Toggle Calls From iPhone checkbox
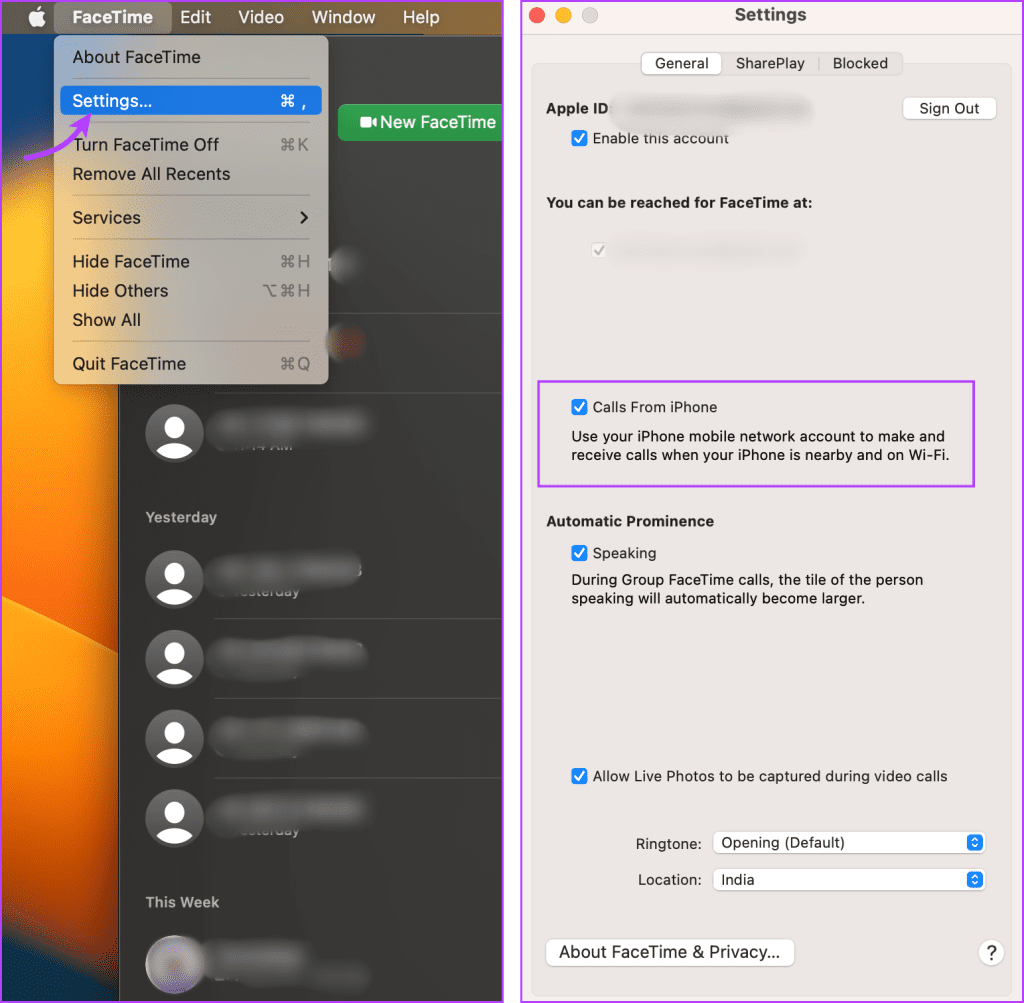1024x1003 pixels. (x=579, y=407)
